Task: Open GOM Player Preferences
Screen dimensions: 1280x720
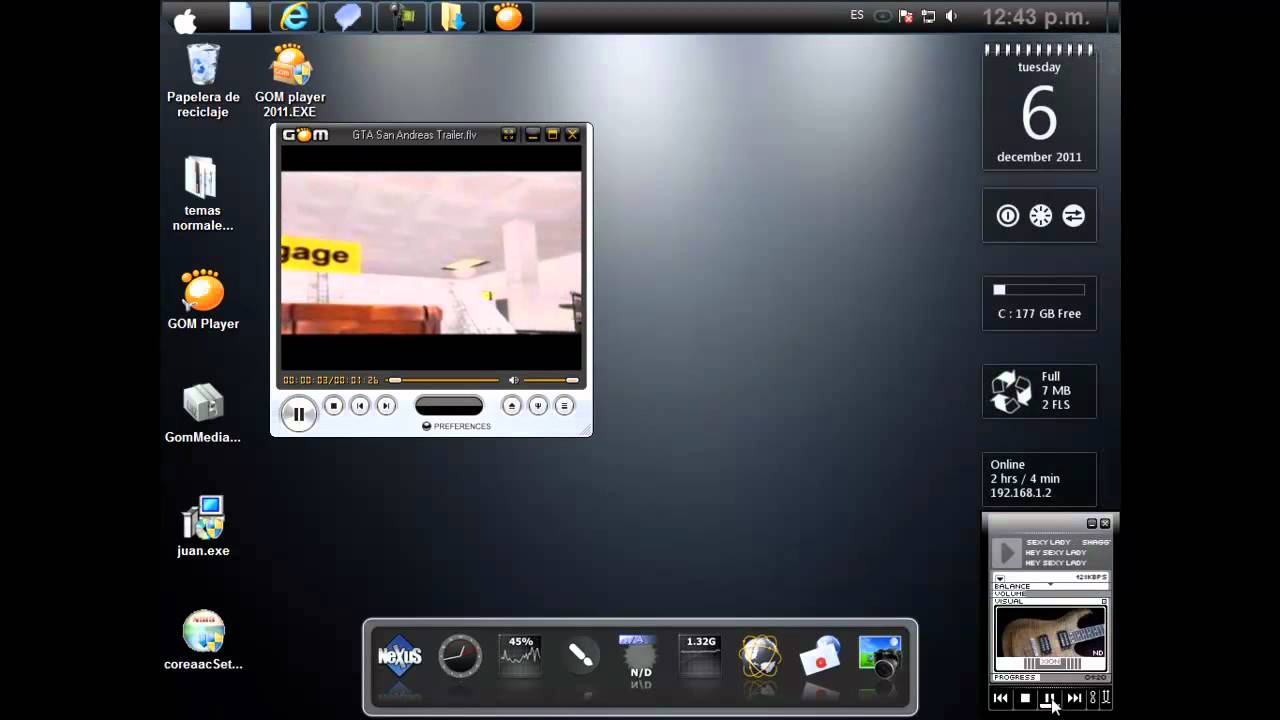Action: [456, 426]
